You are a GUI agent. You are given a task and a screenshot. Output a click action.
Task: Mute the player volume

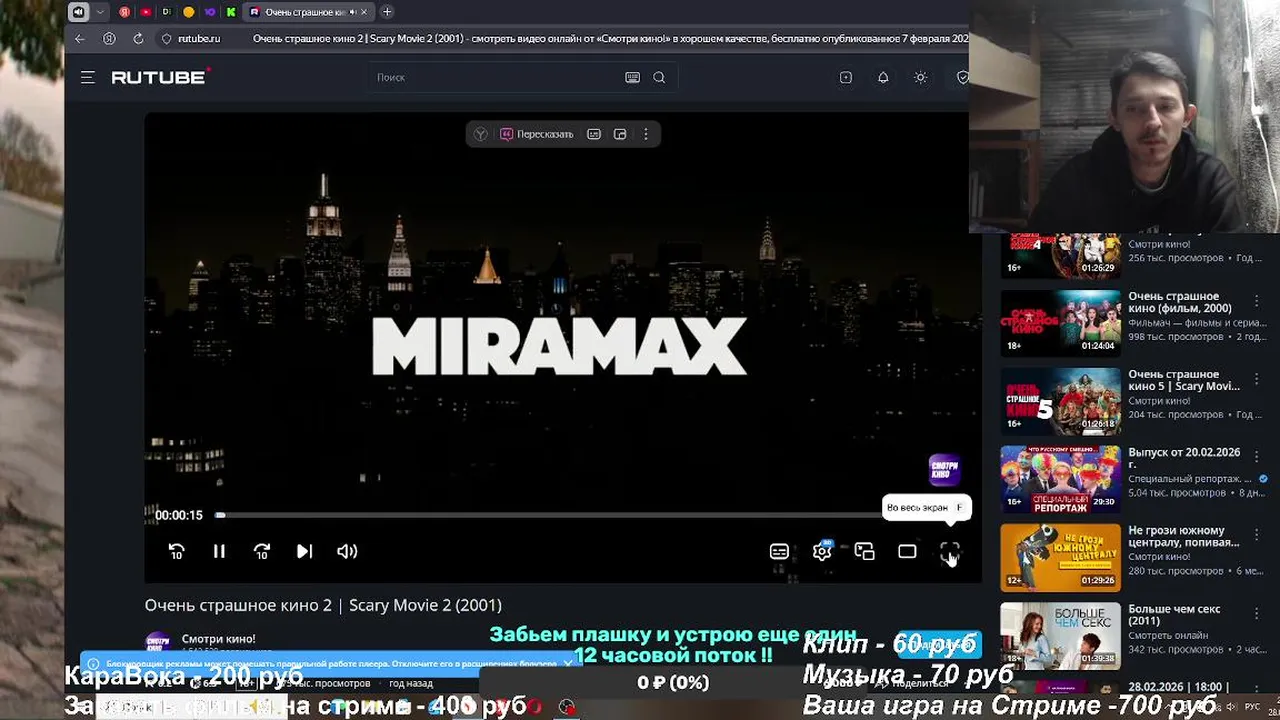pos(347,551)
